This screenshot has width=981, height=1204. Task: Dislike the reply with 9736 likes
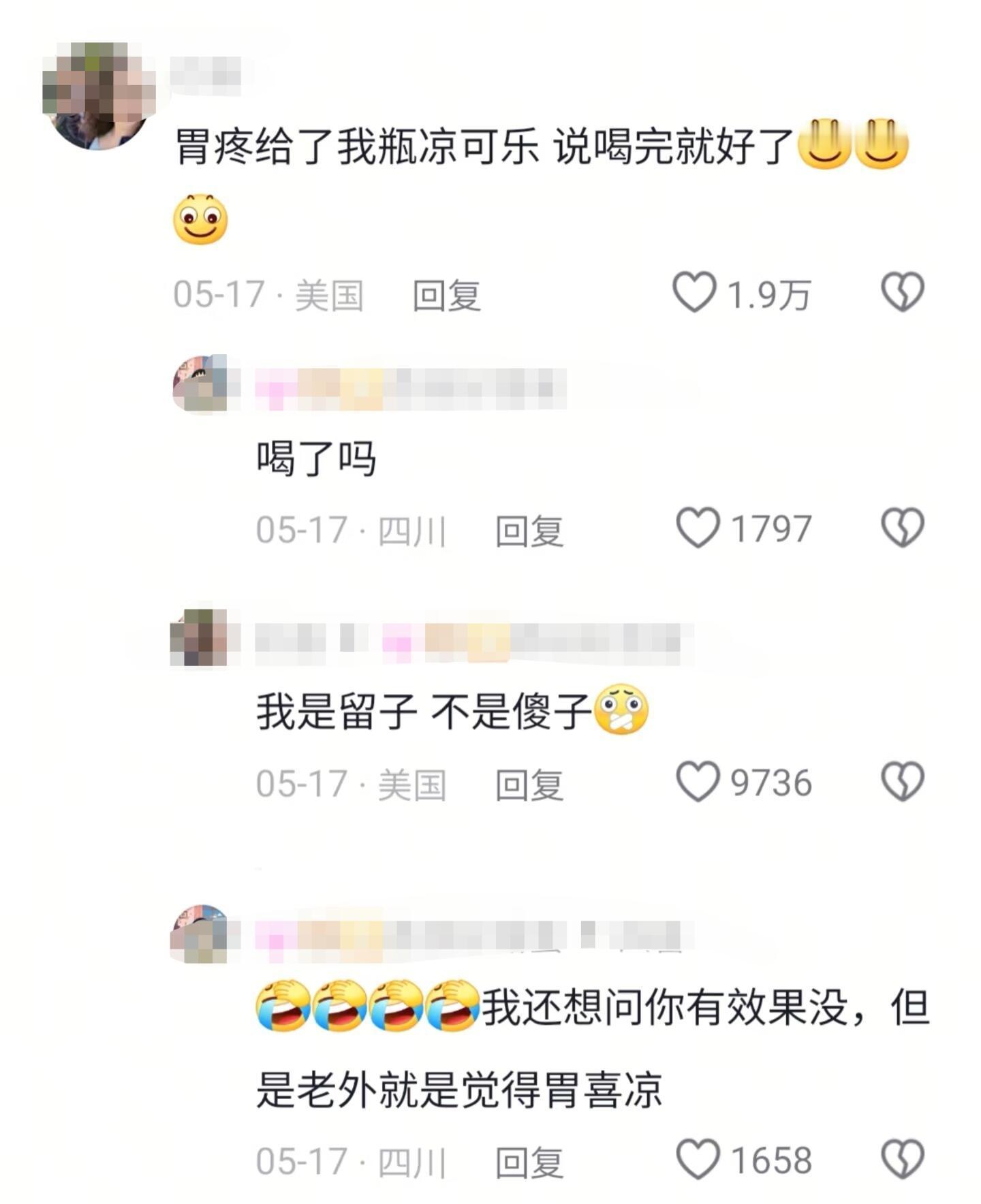(x=903, y=781)
